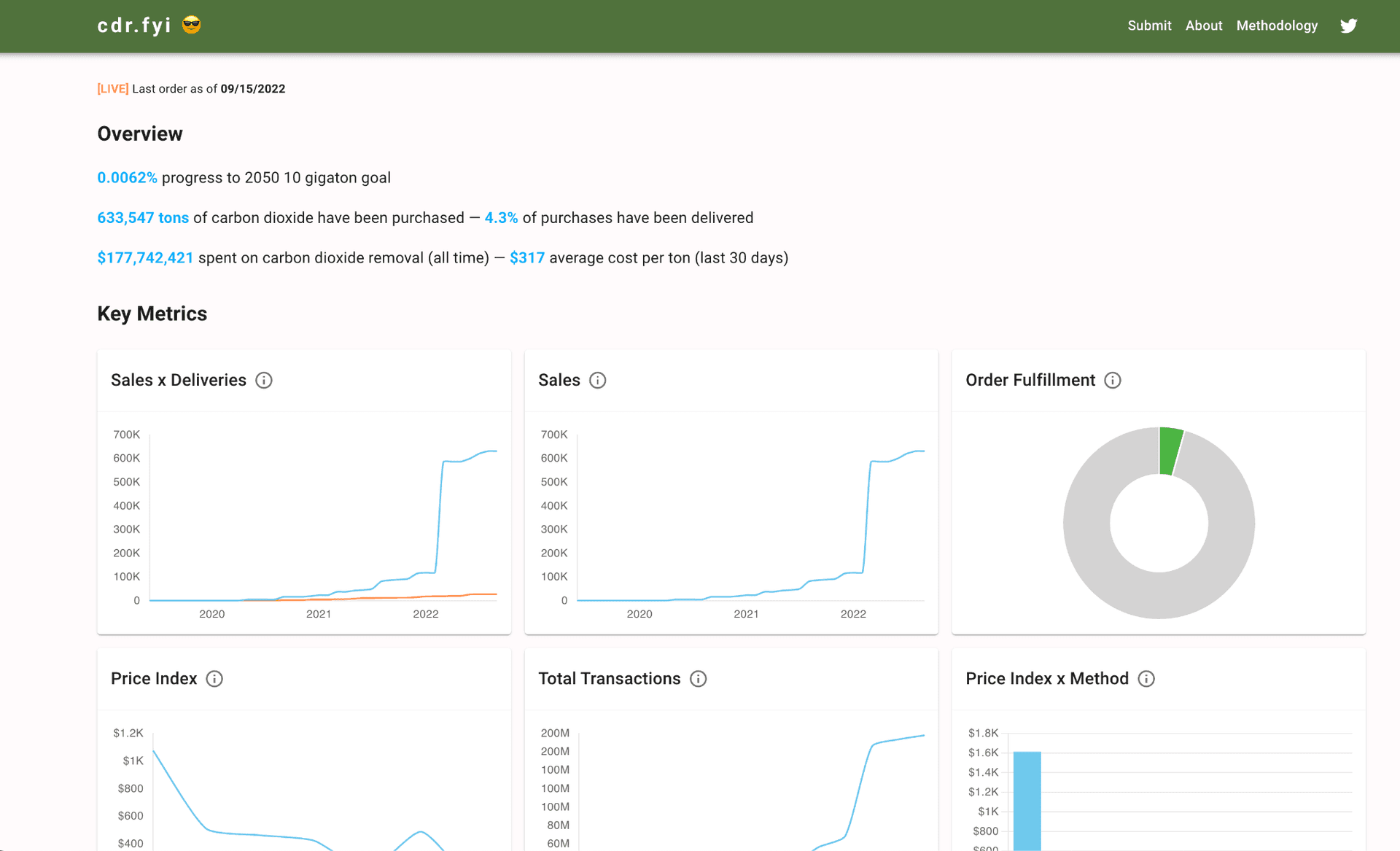Open the Submit page
Image resolution: width=1400 pixels, height=851 pixels.
(x=1149, y=26)
